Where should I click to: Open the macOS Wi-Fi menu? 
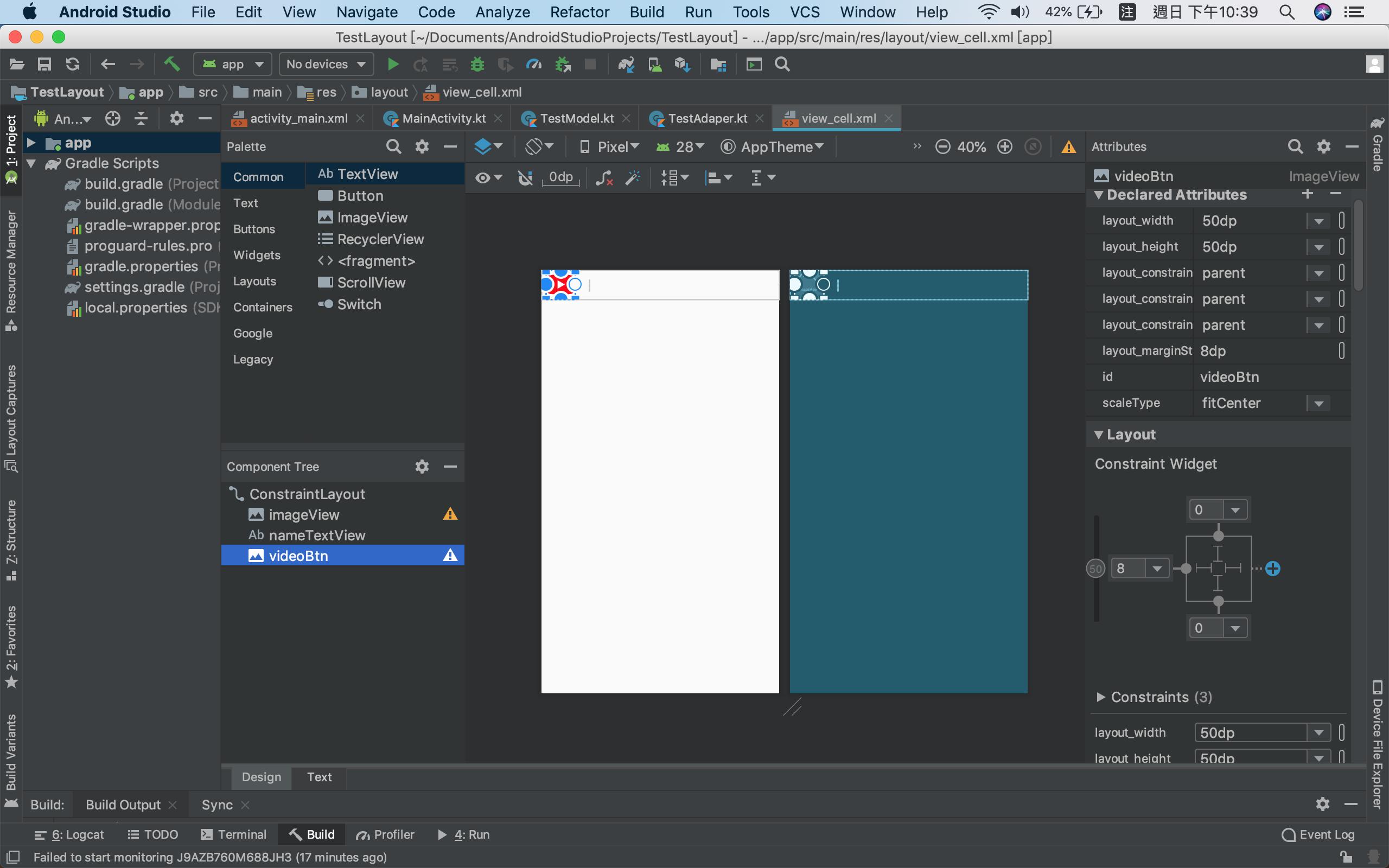point(988,12)
